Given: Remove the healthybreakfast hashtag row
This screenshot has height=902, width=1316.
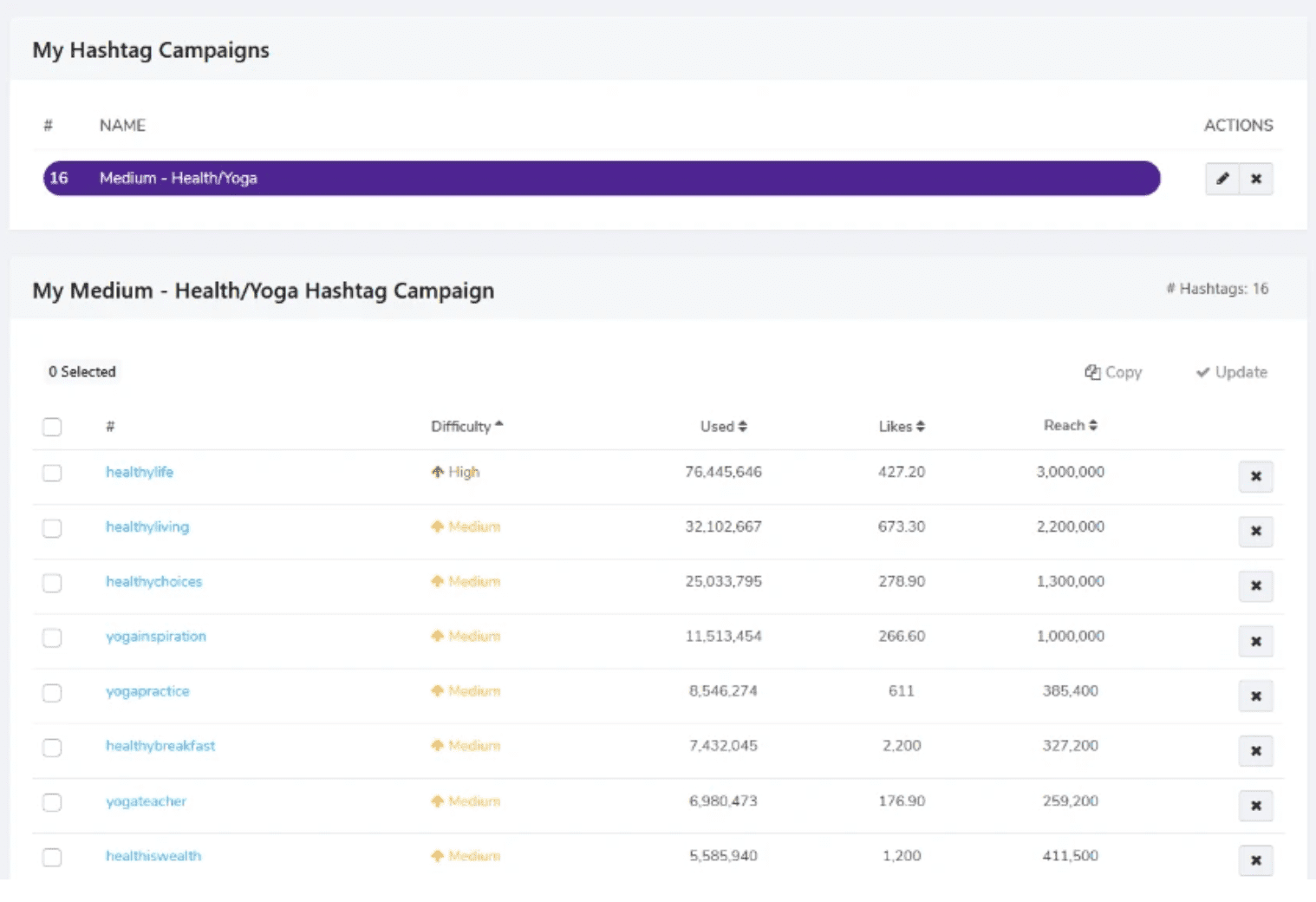Looking at the screenshot, I should (1256, 750).
